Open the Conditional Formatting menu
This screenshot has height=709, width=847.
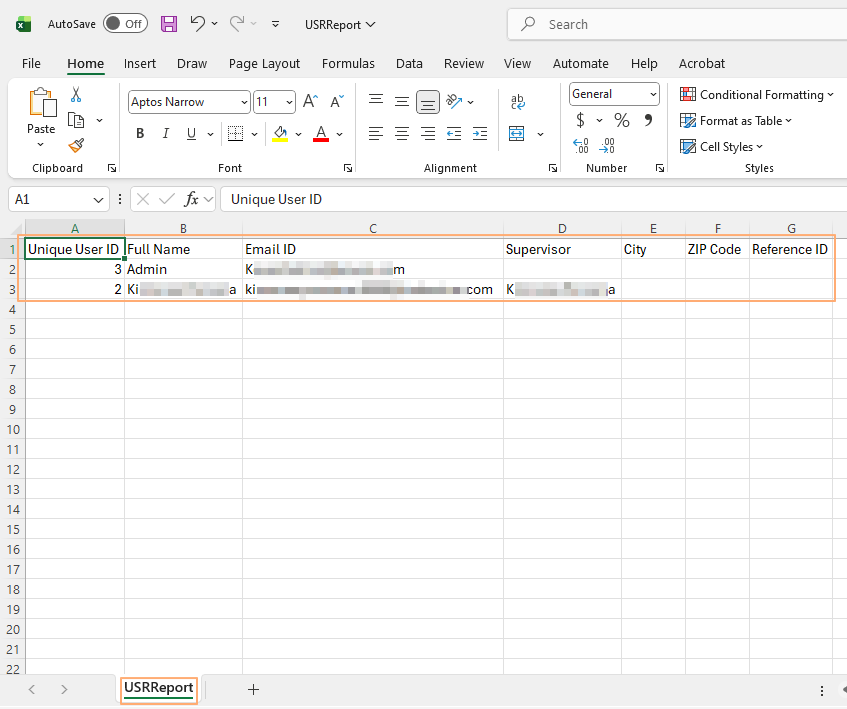click(x=755, y=94)
